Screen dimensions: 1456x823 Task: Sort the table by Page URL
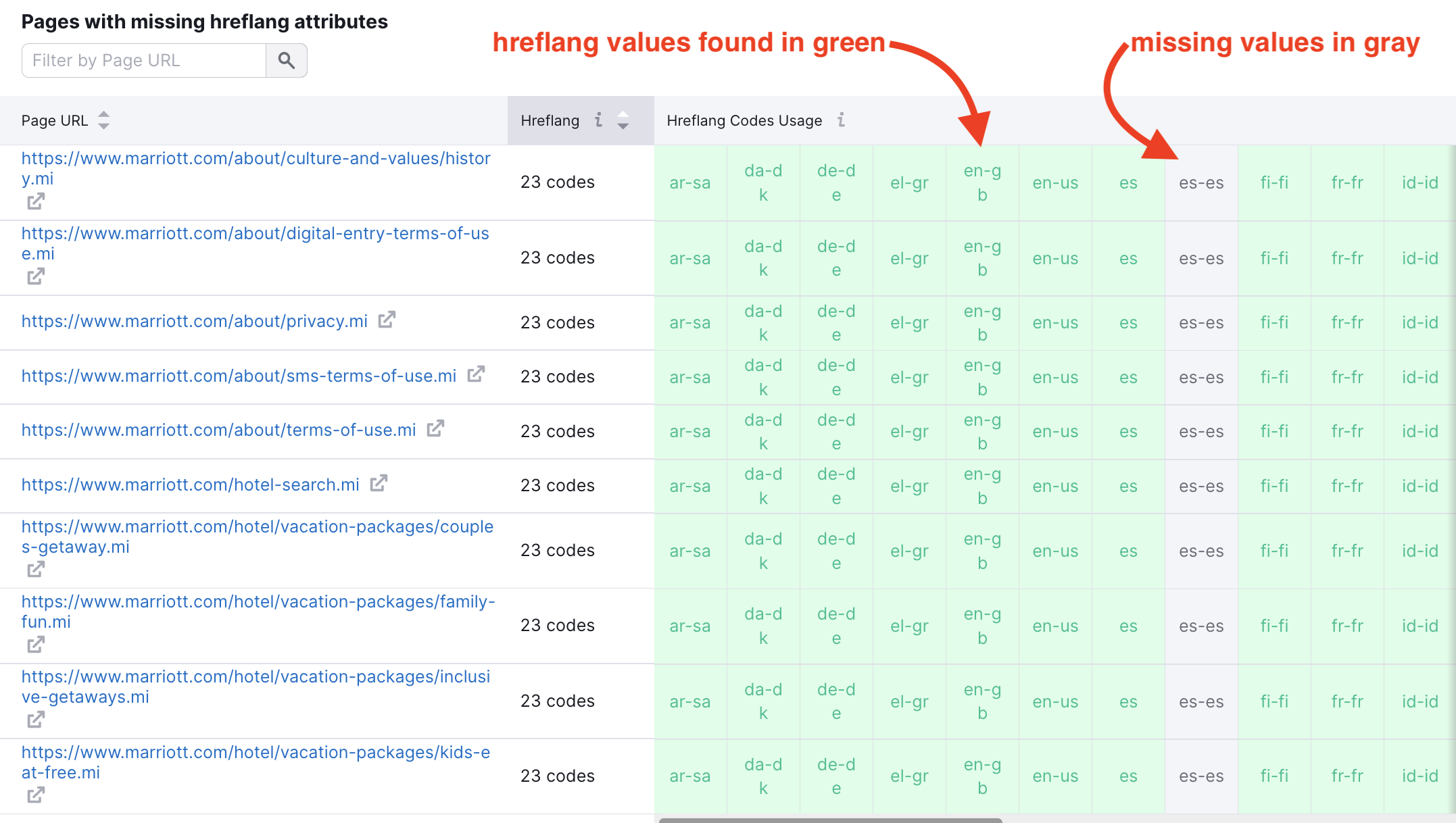click(104, 120)
